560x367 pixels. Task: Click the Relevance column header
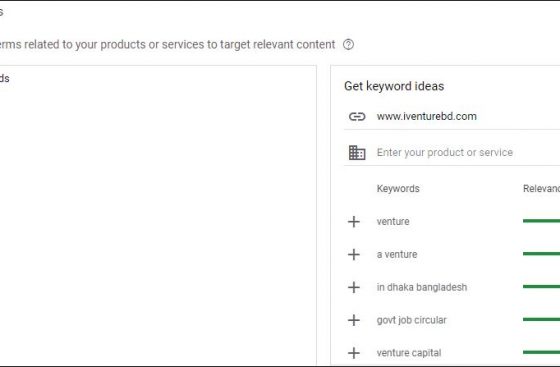pos(541,188)
